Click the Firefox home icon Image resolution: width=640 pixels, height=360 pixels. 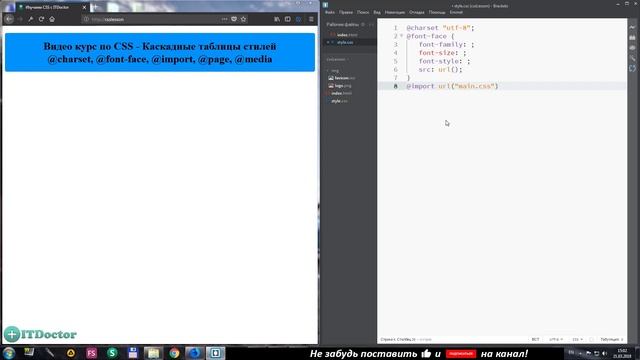tap(52, 19)
